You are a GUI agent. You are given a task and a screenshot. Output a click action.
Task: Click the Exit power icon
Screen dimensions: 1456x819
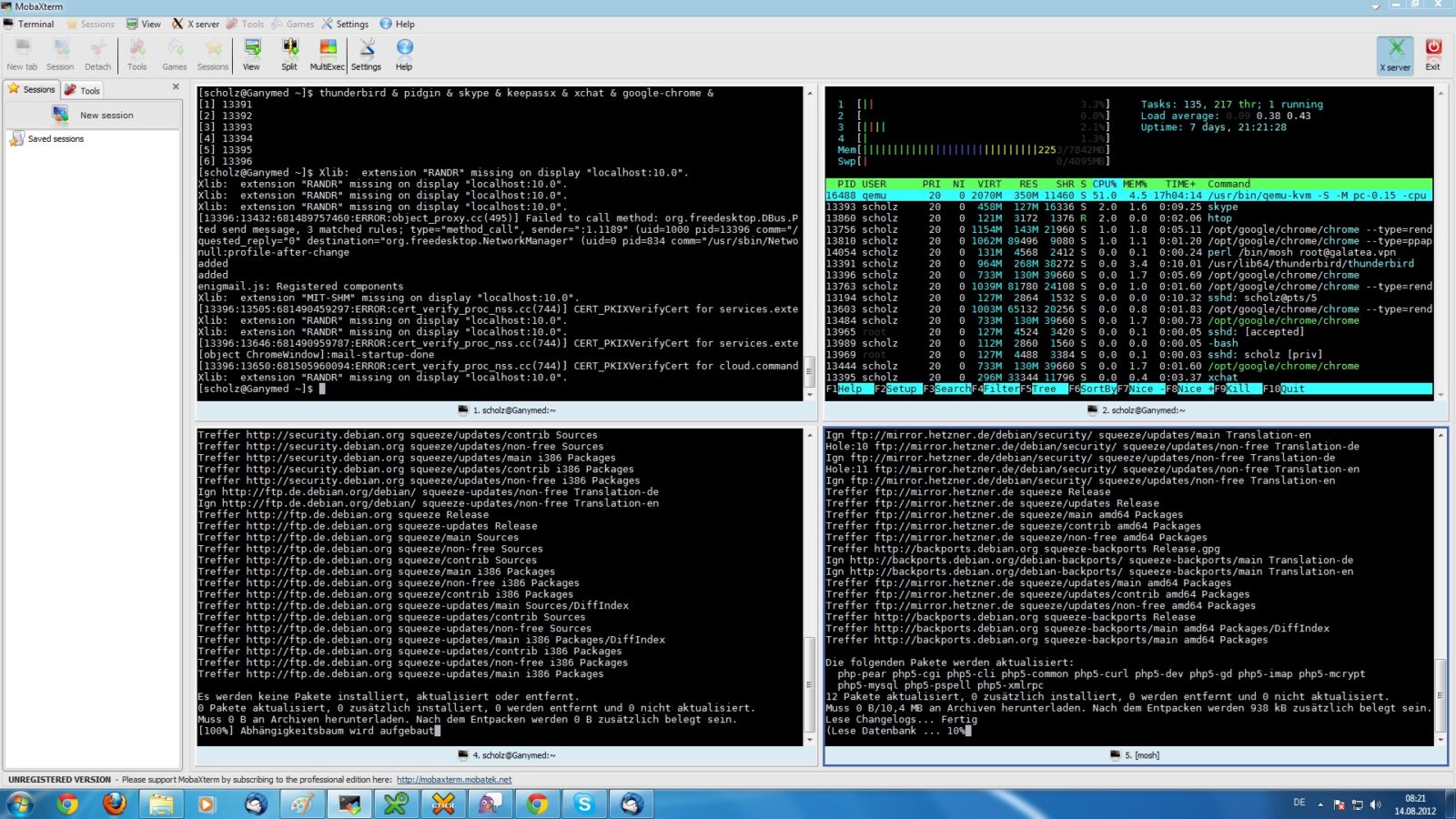click(x=1433, y=55)
